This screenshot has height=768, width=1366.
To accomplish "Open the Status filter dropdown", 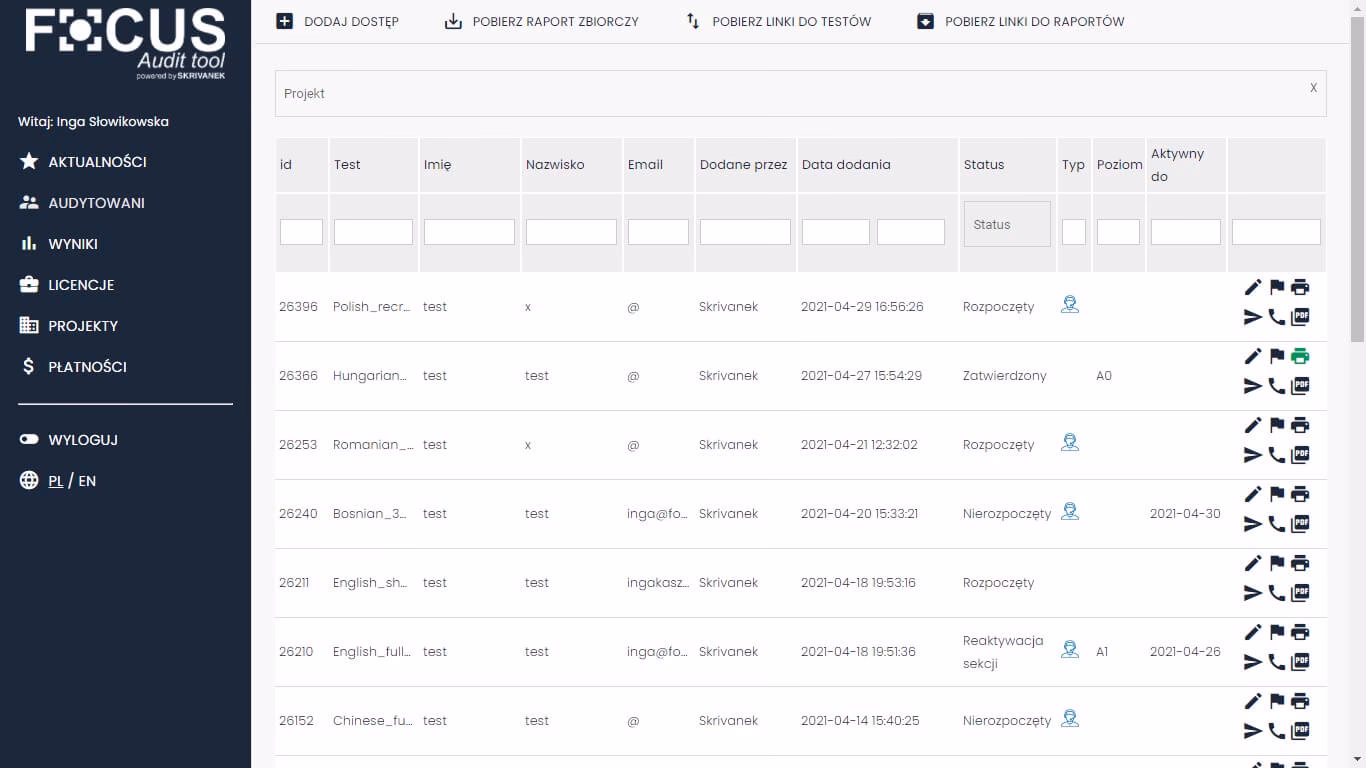I will pos(1007,225).
